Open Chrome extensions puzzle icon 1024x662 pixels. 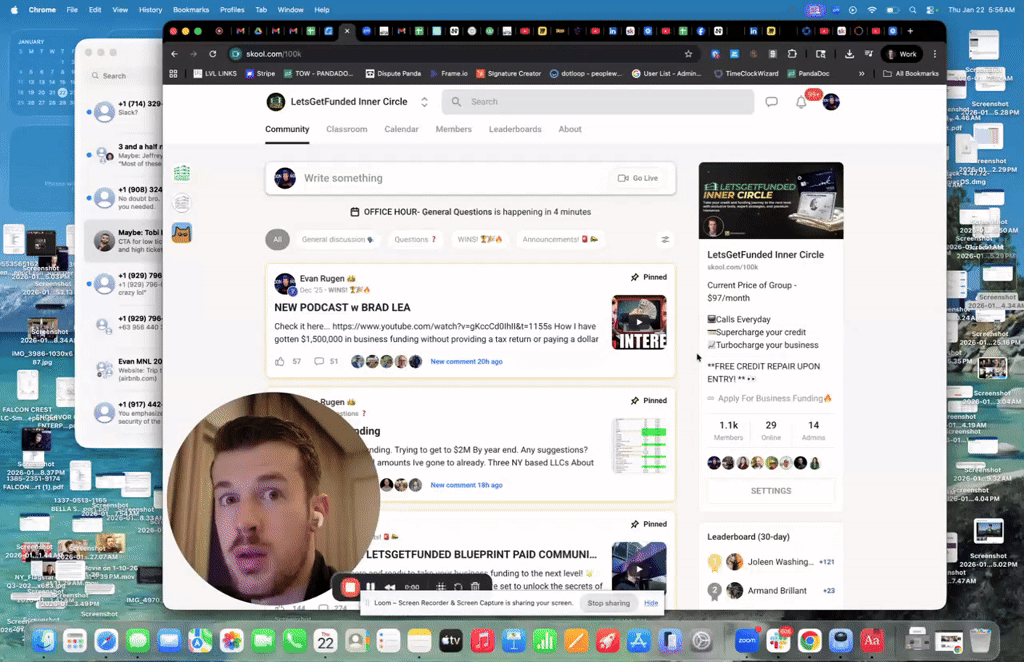click(x=792, y=54)
